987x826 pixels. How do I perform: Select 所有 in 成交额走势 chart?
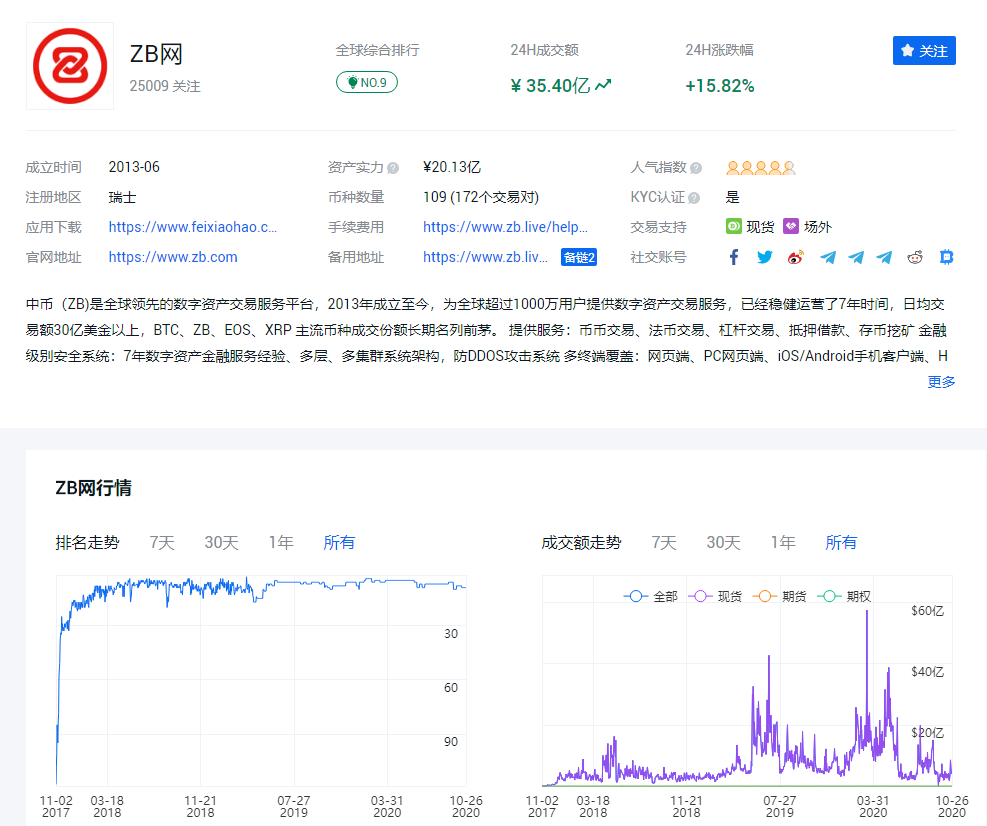(x=841, y=543)
